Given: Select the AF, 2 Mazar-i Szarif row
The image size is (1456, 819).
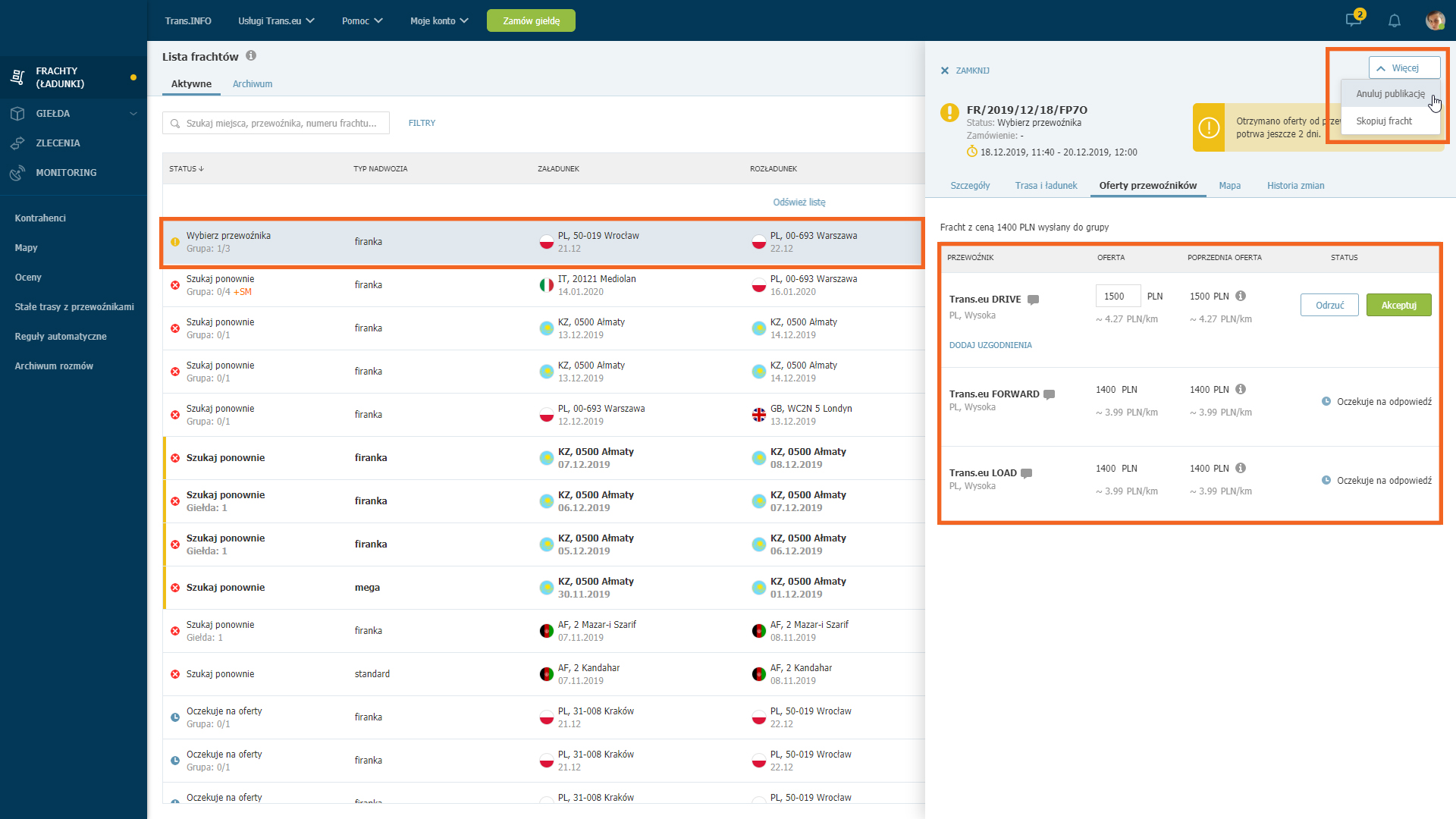Looking at the screenshot, I should [544, 631].
